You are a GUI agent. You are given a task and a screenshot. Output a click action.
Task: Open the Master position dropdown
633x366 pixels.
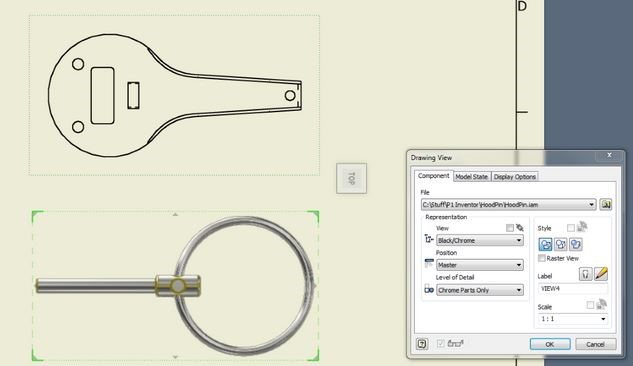(519, 265)
